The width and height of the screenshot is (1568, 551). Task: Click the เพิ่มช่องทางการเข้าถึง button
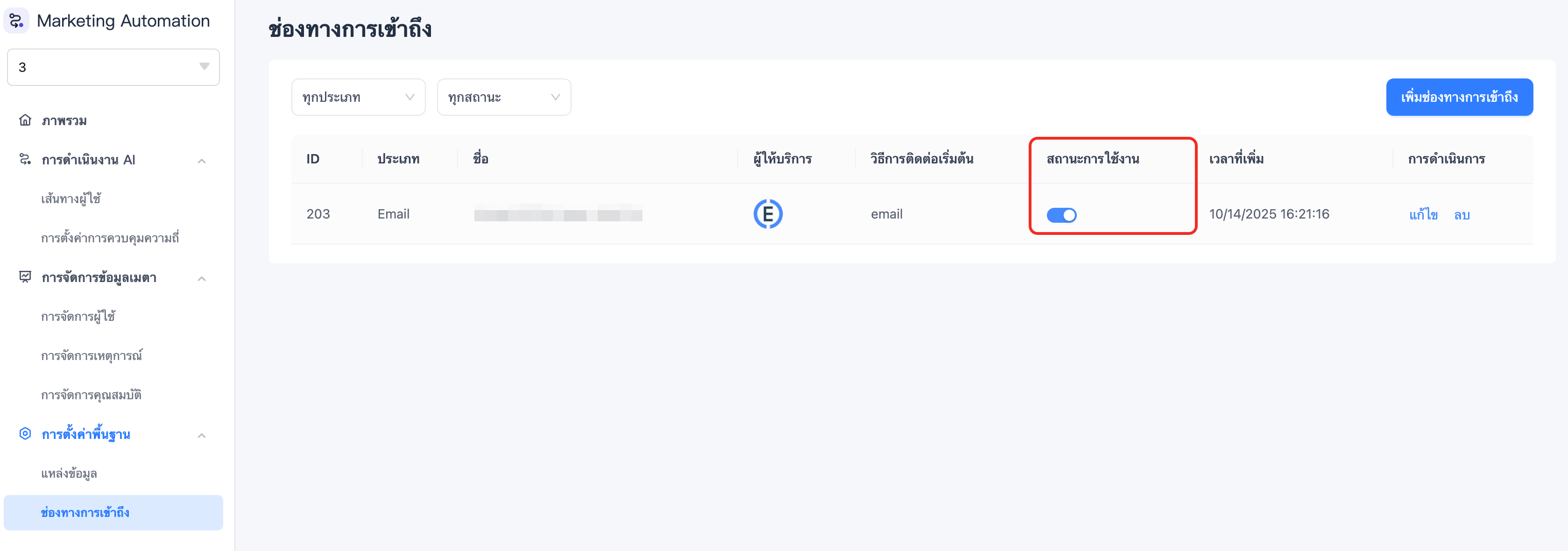coord(1459,98)
